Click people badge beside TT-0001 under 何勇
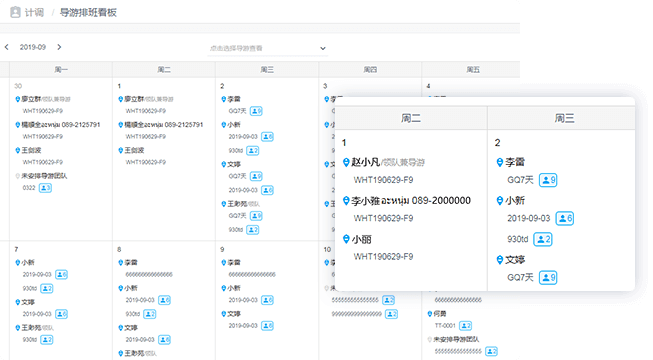The image size is (653, 360). click(x=466, y=325)
